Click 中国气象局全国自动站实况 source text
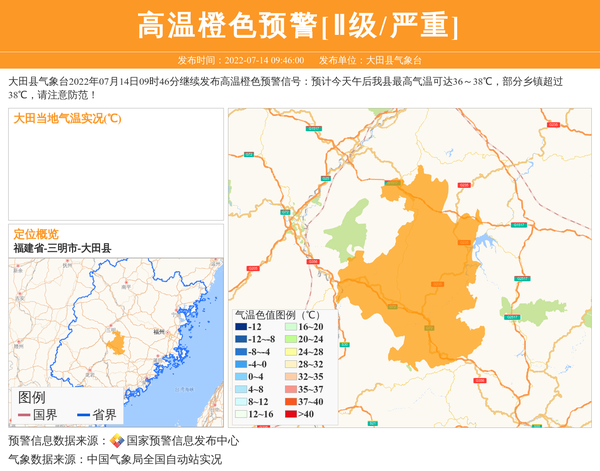This screenshot has width=600, height=471. (x=154, y=459)
